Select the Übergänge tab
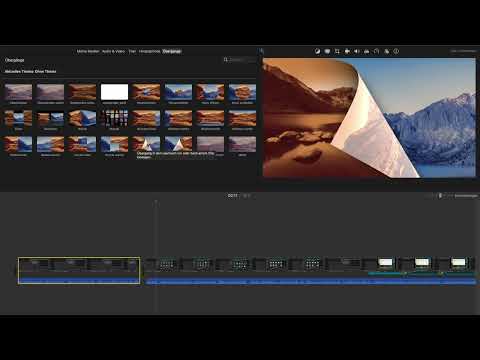The height and width of the screenshot is (360, 480). (x=172, y=51)
